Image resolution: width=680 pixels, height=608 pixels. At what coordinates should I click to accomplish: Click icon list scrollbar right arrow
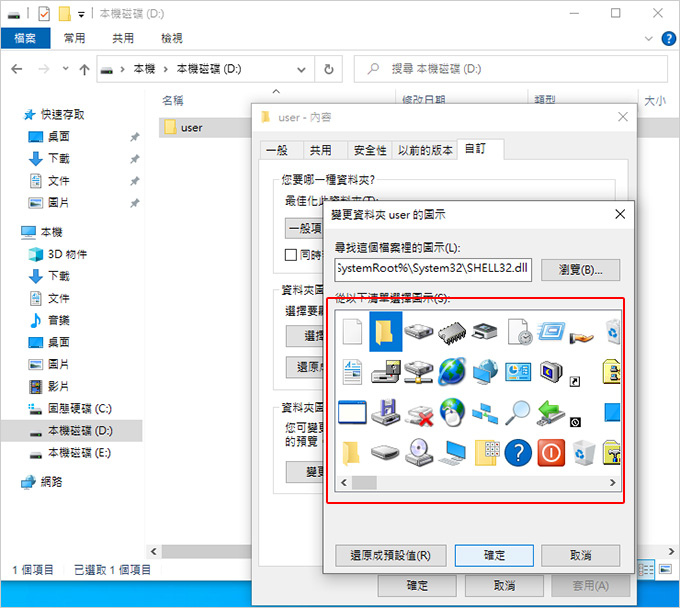click(612, 483)
